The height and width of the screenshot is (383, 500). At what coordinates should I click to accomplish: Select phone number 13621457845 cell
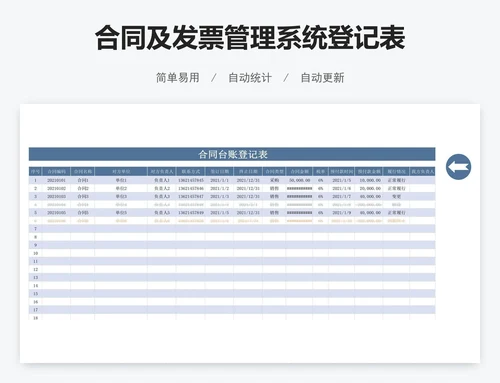pos(191,180)
